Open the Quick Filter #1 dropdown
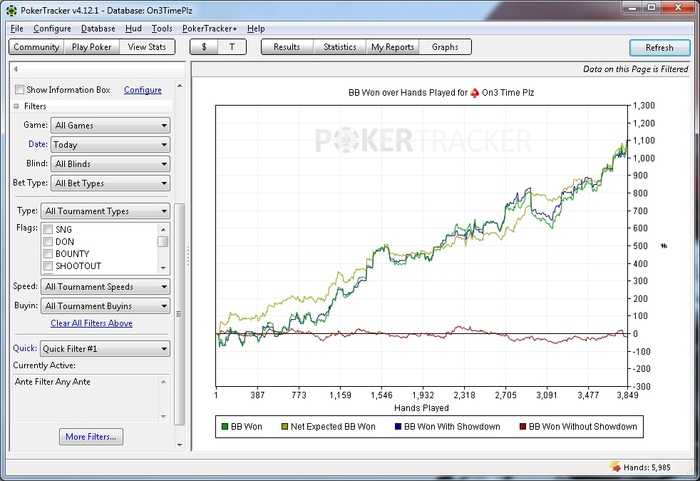 click(105, 349)
